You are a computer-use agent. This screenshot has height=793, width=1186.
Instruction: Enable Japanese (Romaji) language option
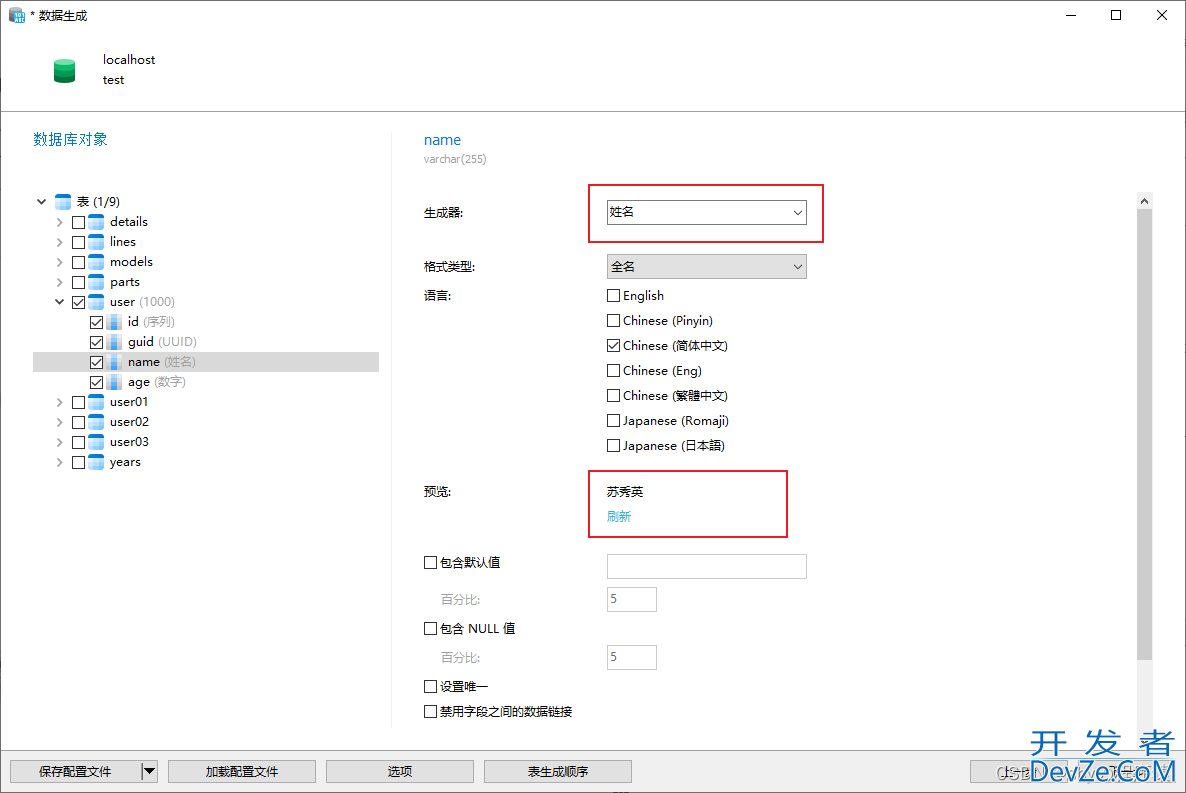(x=613, y=421)
